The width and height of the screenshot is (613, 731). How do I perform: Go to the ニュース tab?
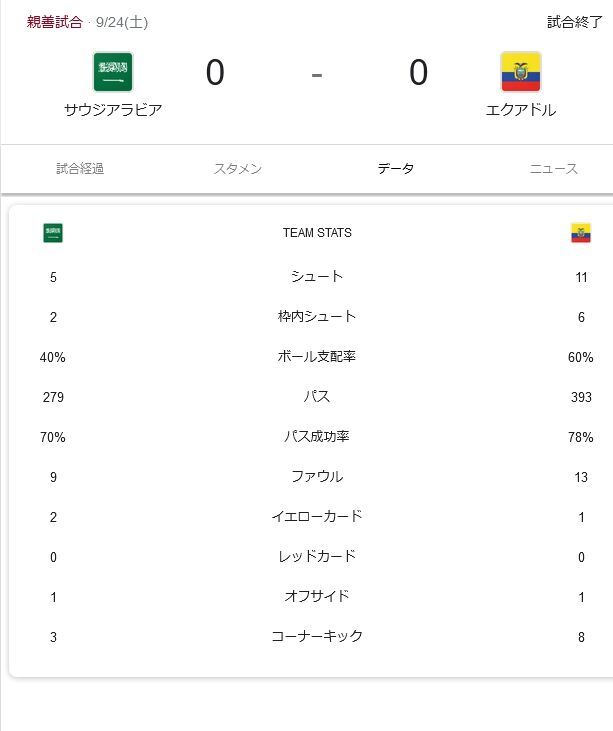click(554, 169)
